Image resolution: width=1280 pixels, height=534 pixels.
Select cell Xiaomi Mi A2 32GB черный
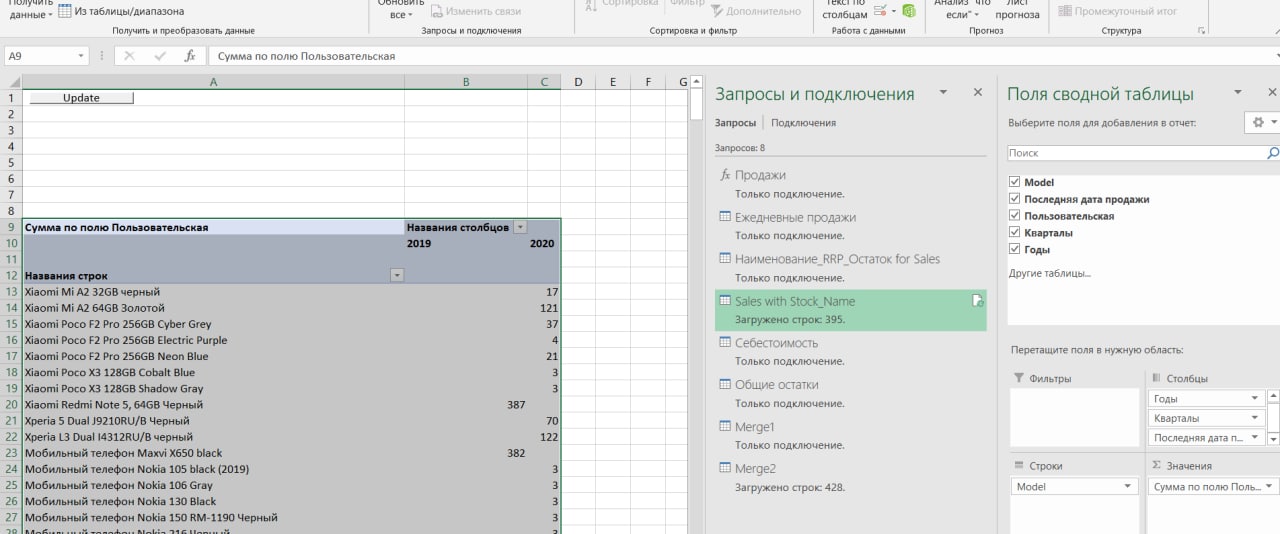[213, 292]
